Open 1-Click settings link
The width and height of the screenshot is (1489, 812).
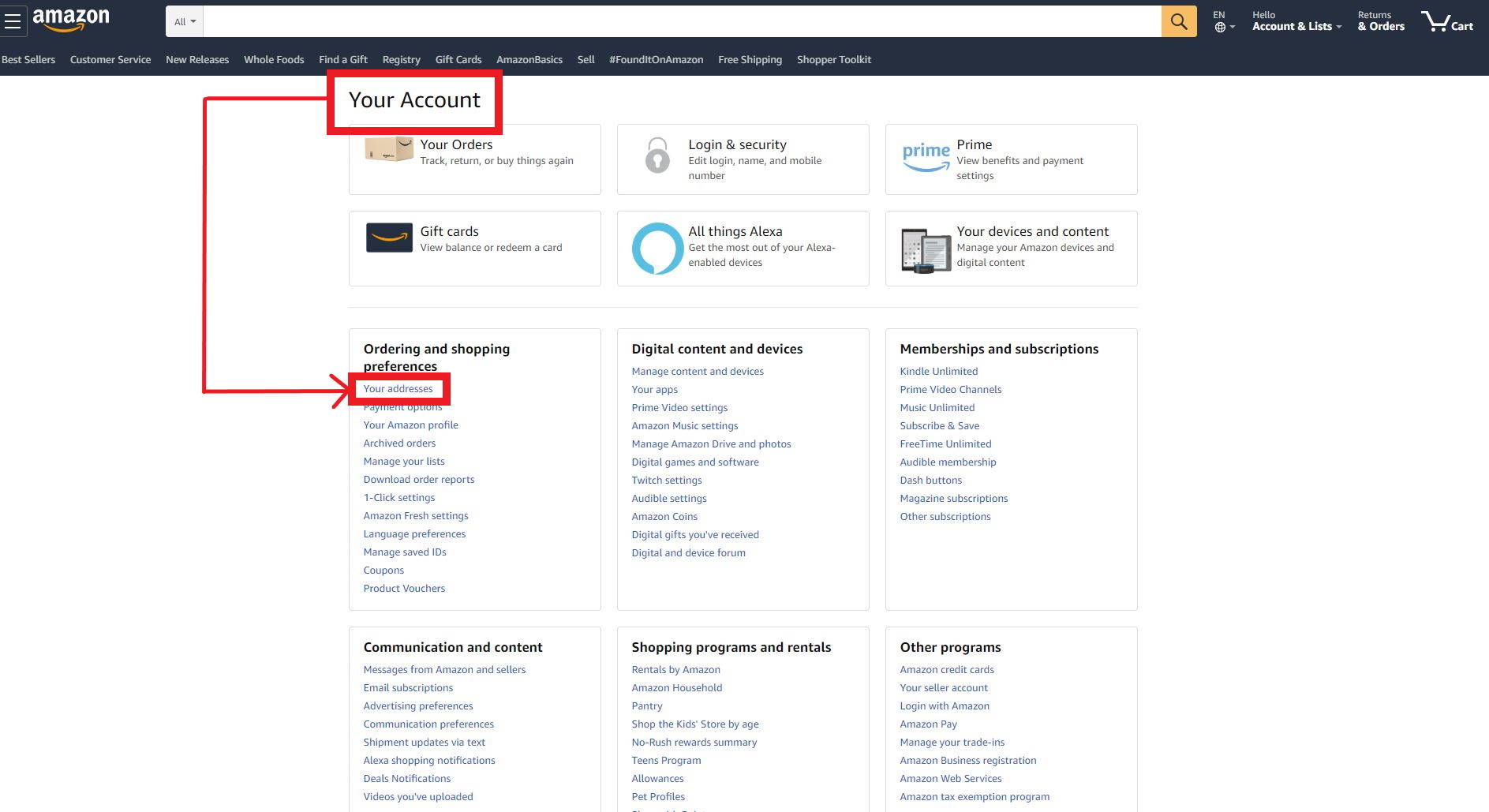click(x=399, y=497)
